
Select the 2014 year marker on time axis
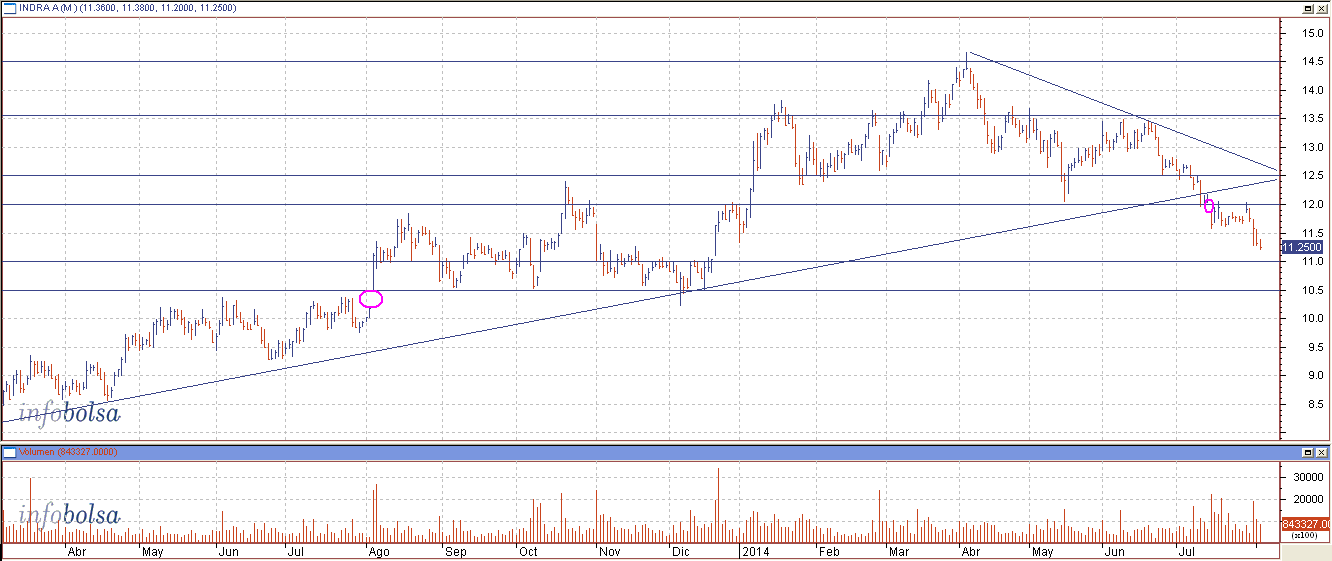coord(755,551)
